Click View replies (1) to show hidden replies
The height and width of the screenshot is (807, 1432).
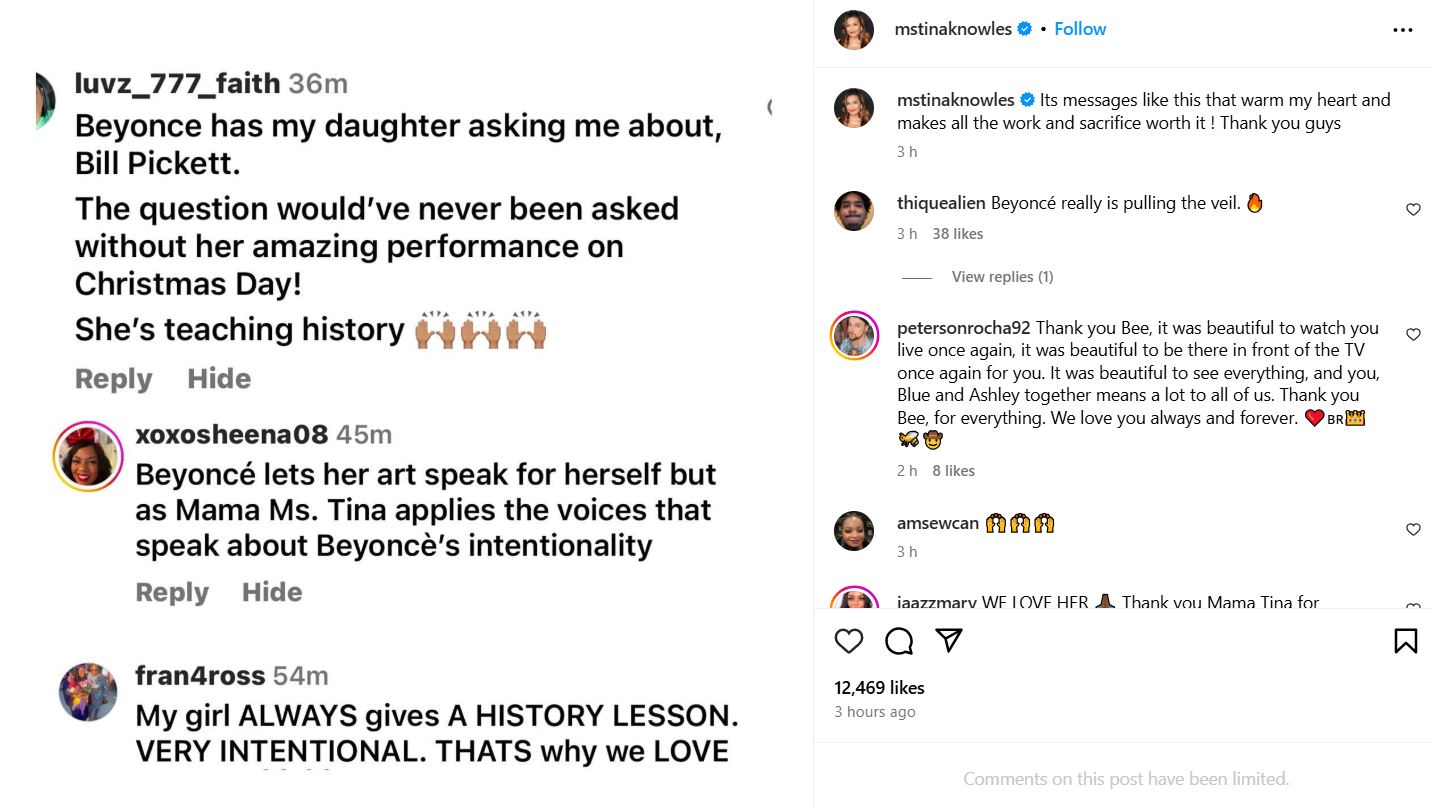tap(1001, 276)
